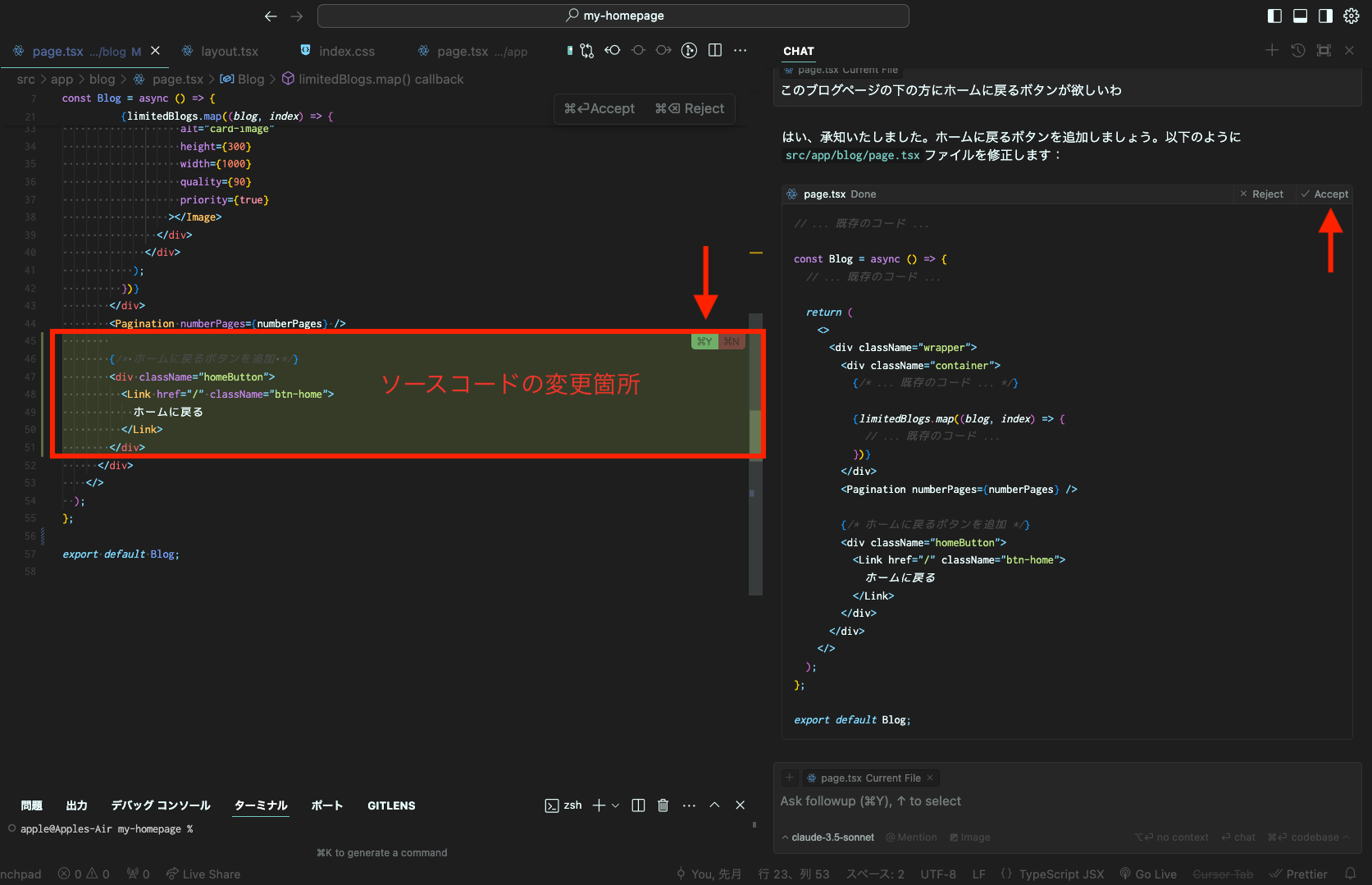Switch to the layout.tsx tab

click(220, 51)
